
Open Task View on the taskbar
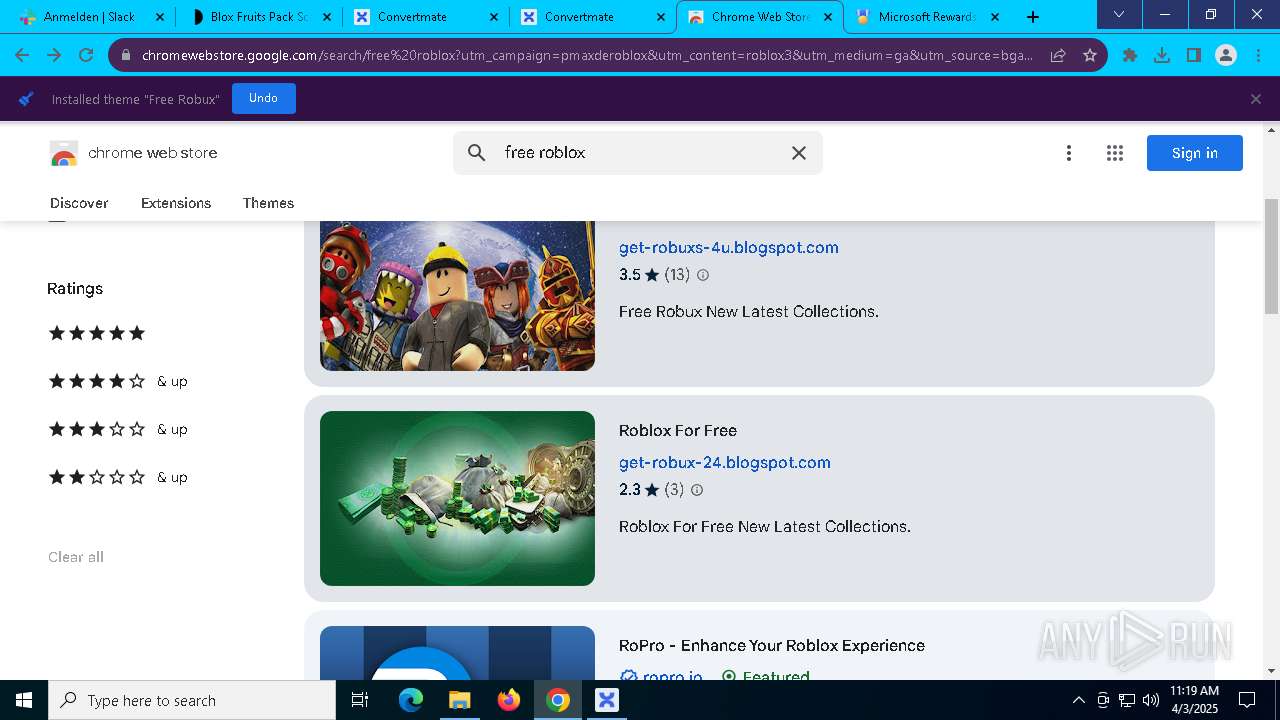click(360, 700)
